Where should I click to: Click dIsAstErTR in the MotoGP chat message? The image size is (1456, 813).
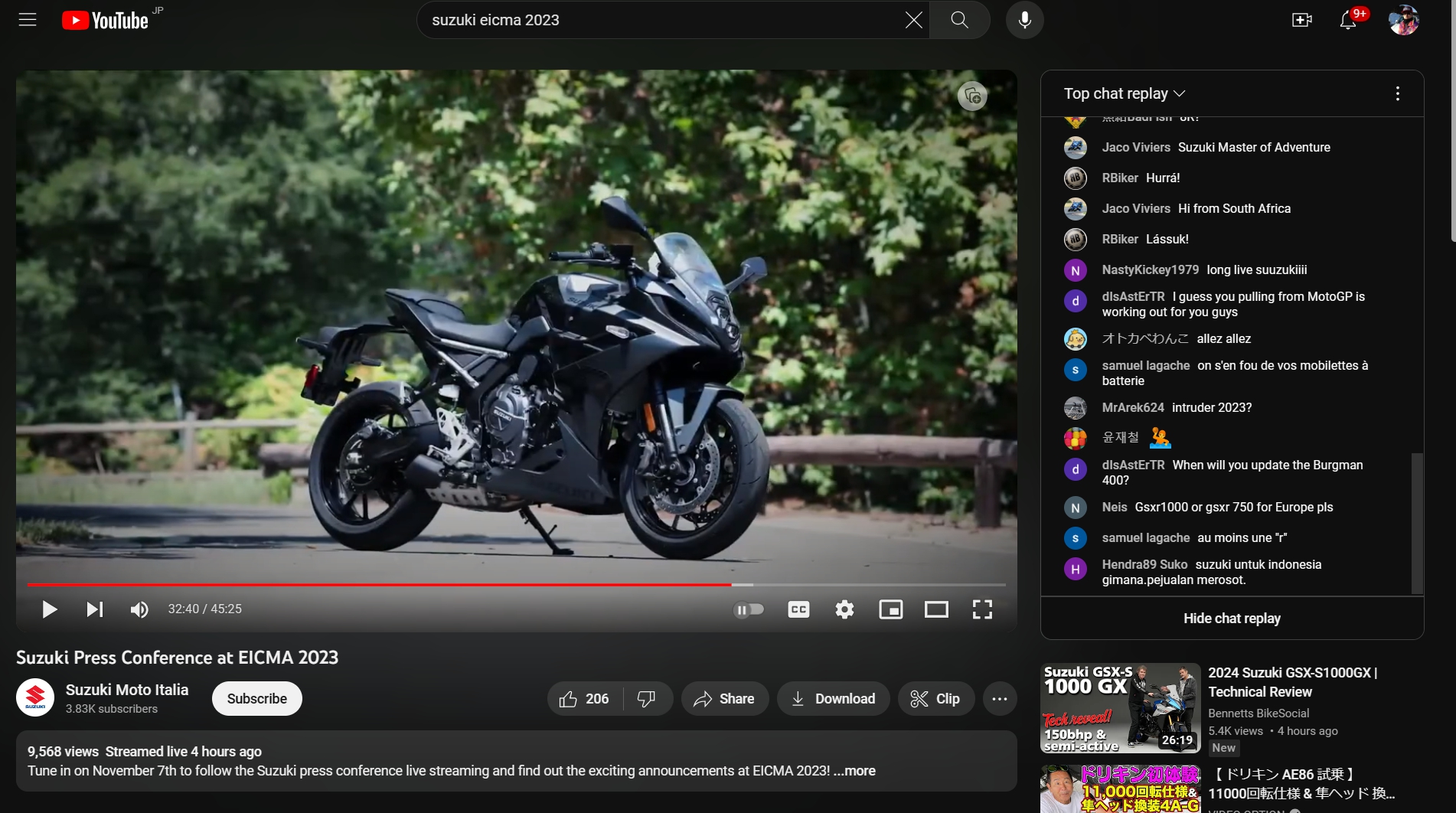1133,296
